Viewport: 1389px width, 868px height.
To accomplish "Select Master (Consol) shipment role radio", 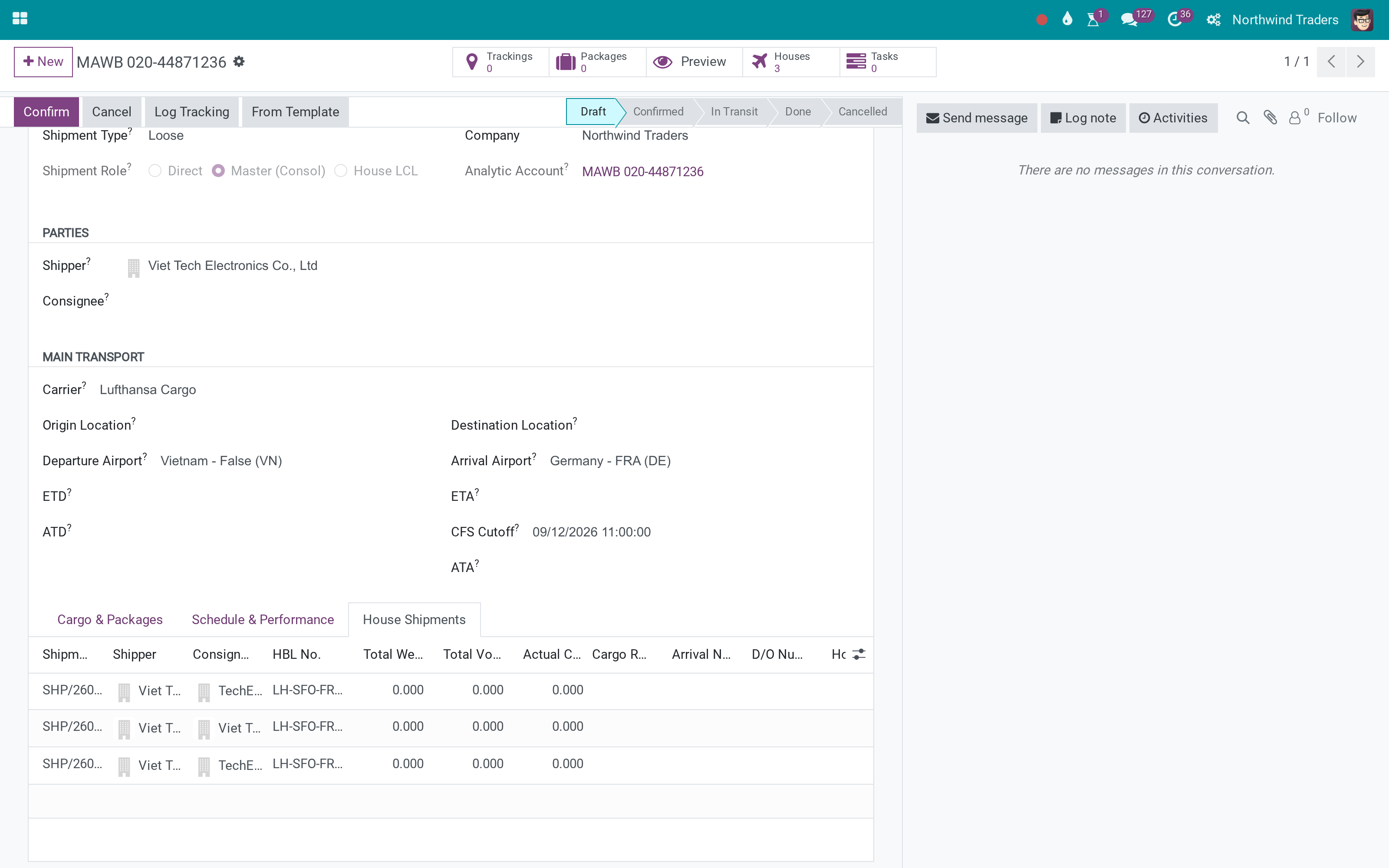I will [x=218, y=171].
